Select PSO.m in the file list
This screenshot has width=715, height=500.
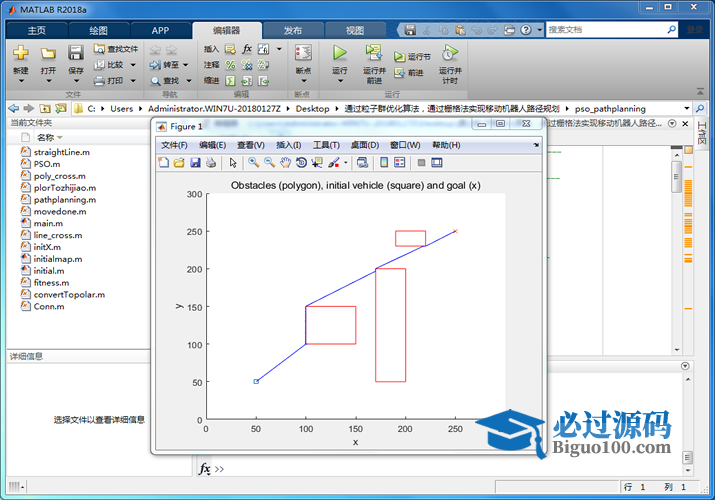point(47,164)
